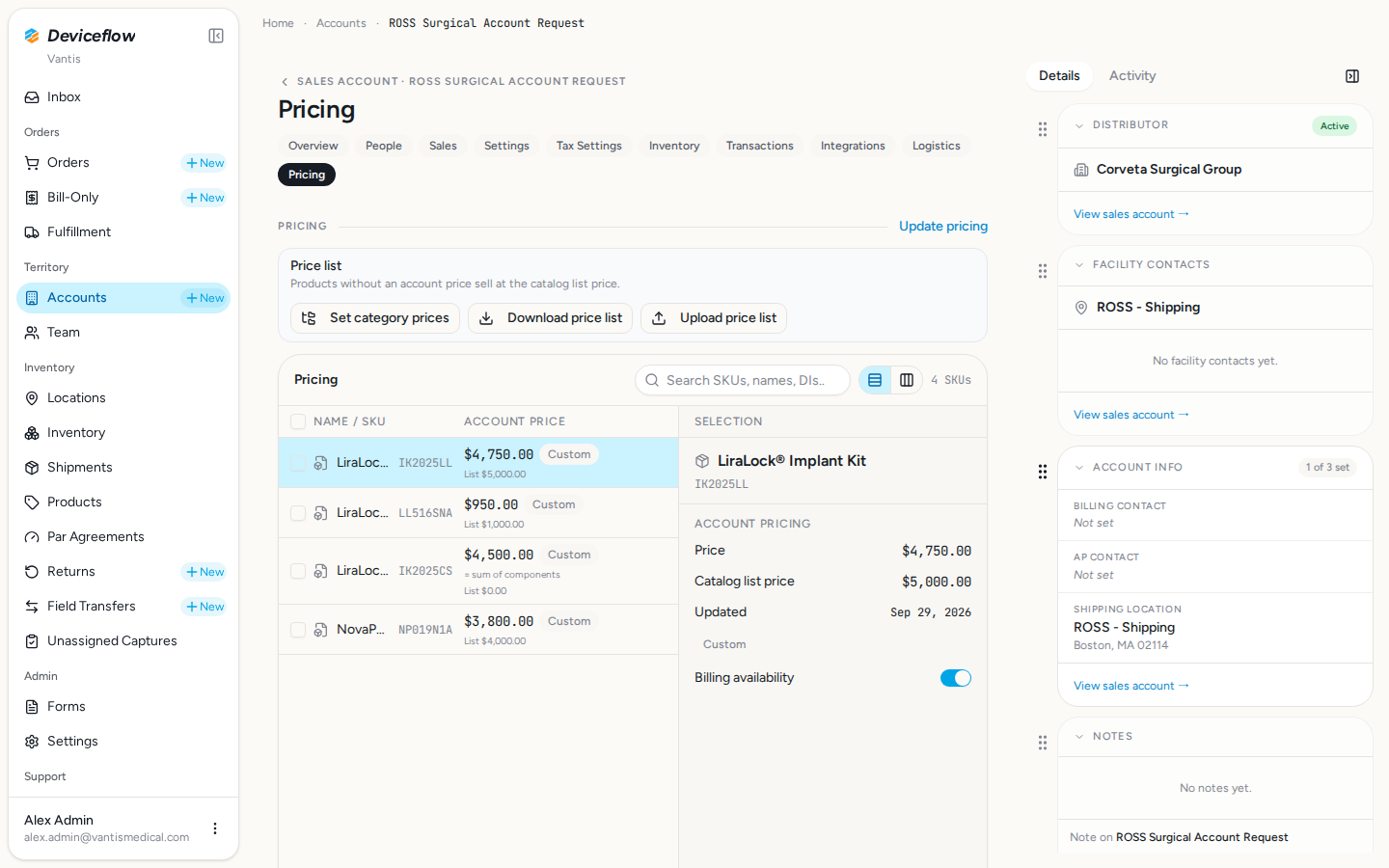Check the IK2025CS row checkbox
1389x868 pixels.
pyautogui.click(x=298, y=571)
